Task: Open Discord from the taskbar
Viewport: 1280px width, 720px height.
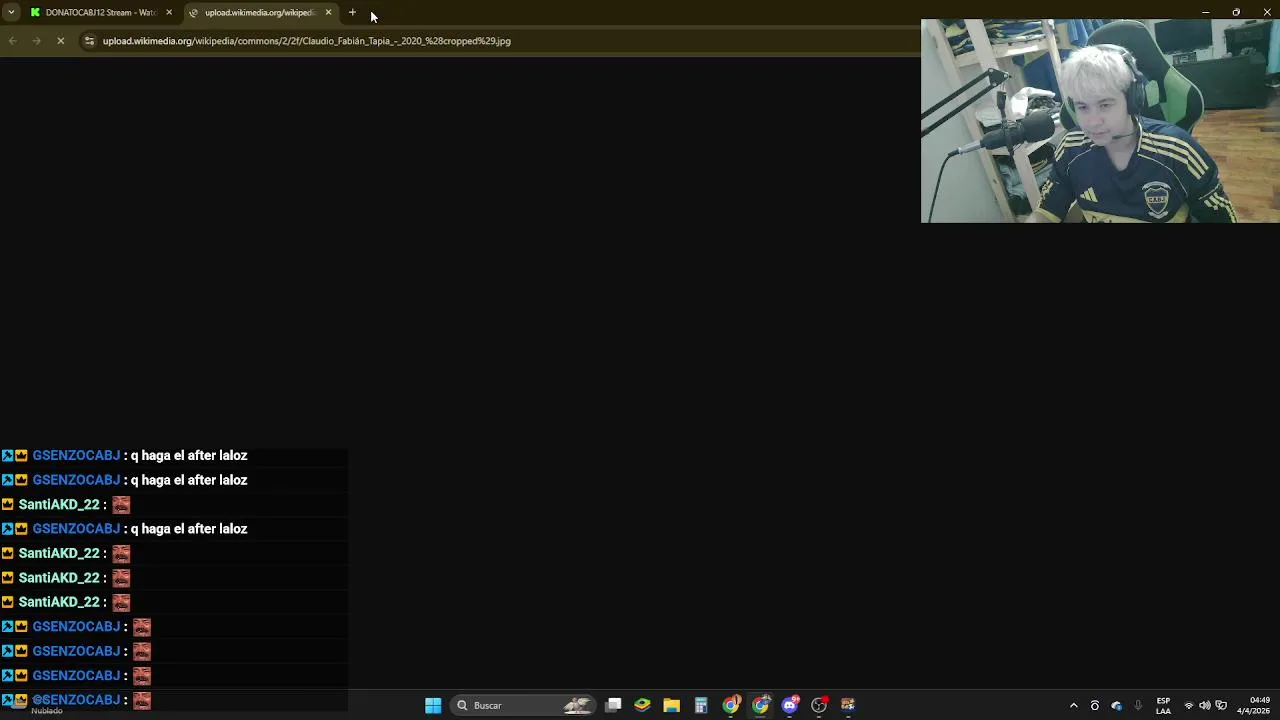Action: click(x=790, y=705)
